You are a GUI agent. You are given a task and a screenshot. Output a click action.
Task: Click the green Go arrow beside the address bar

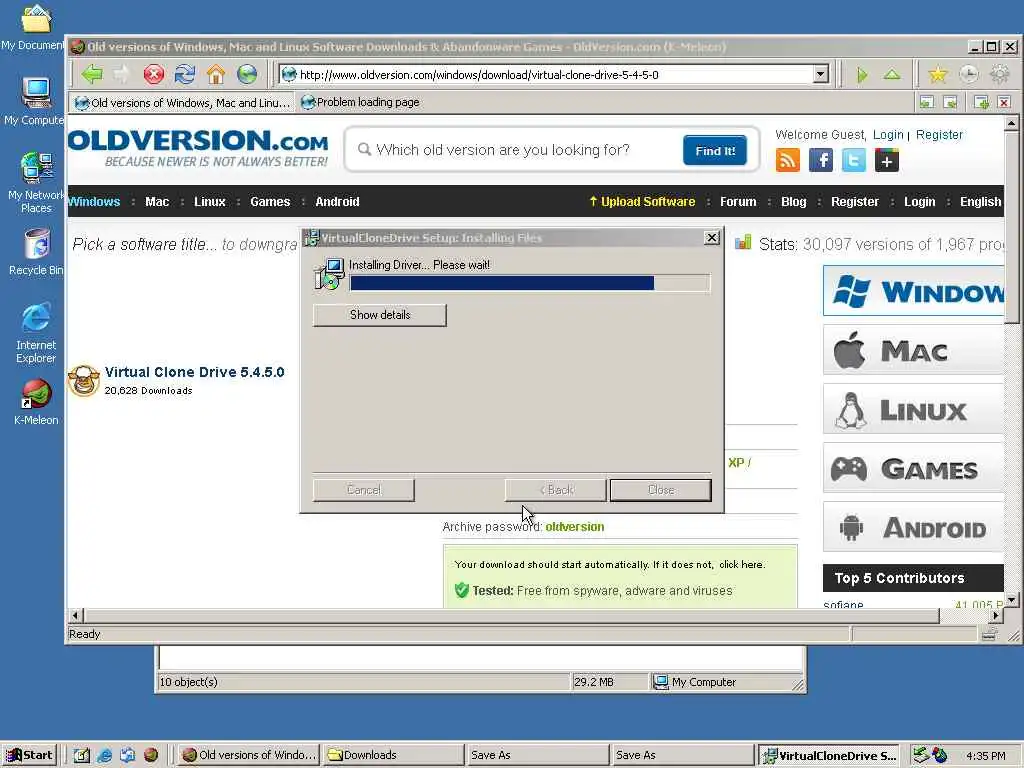862,75
